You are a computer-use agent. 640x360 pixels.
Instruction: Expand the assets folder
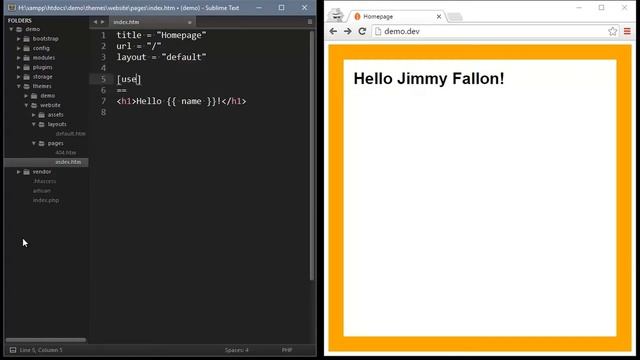coord(34,115)
